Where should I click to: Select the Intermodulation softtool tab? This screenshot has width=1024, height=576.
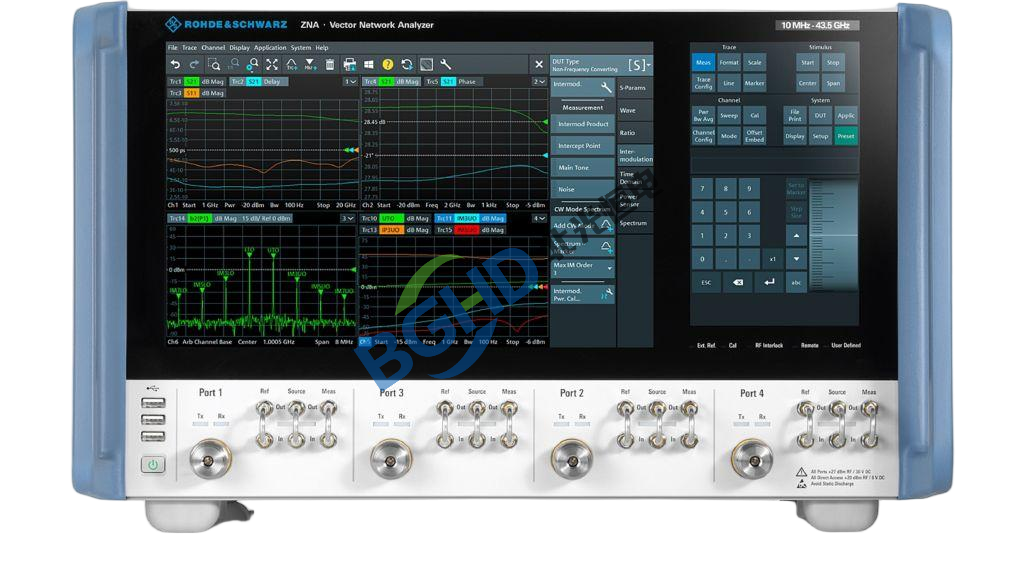(x=634, y=155)
